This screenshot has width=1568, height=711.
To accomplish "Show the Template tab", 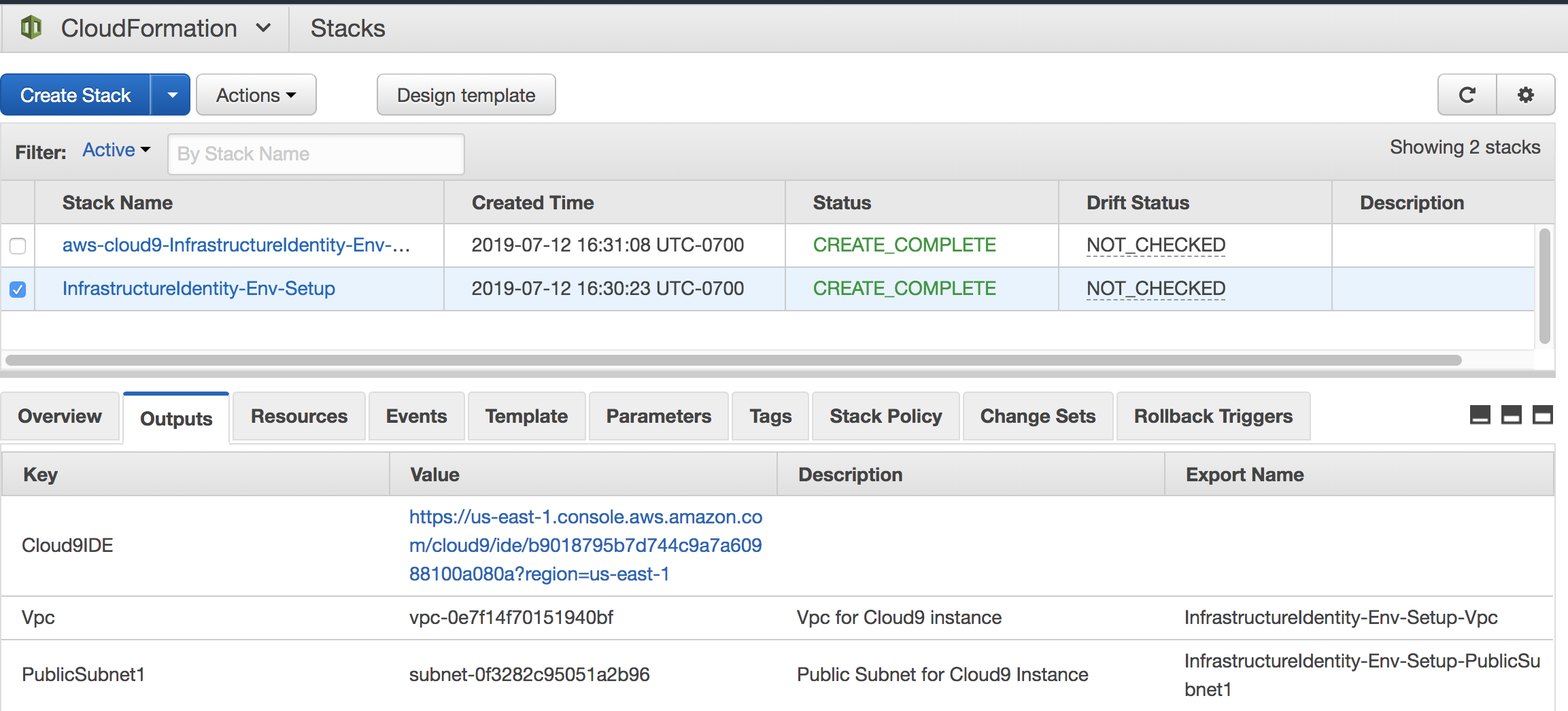I will (x=527, y=416).
